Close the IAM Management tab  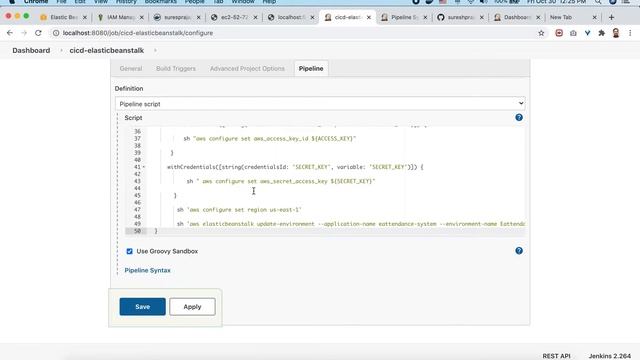(142, 17)
